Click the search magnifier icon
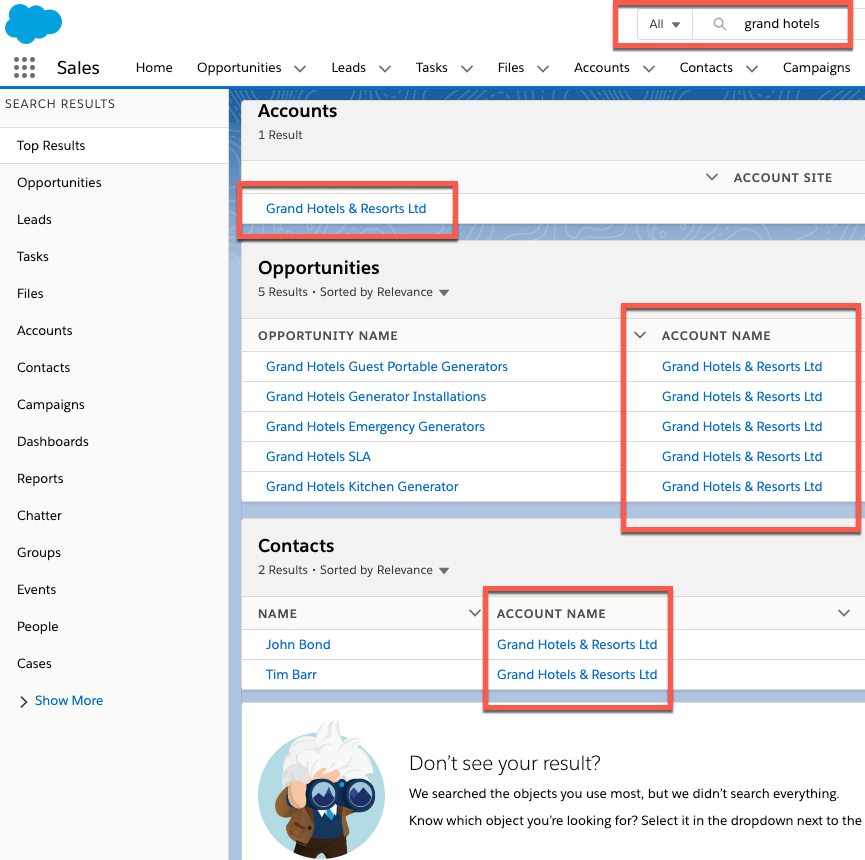Screen dimensions: 865x860 point(719,24)
